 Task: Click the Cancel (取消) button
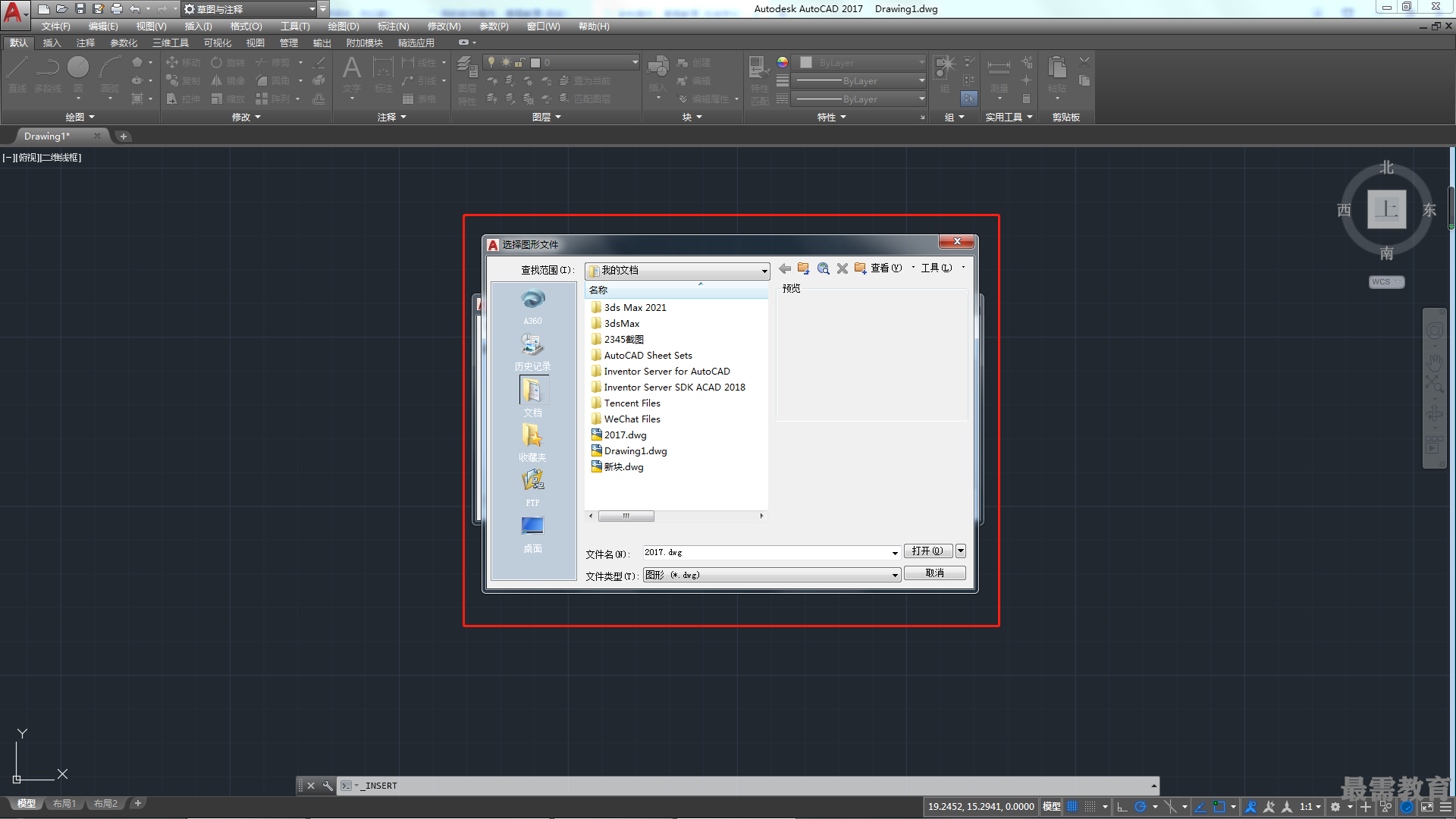point(935,573)
